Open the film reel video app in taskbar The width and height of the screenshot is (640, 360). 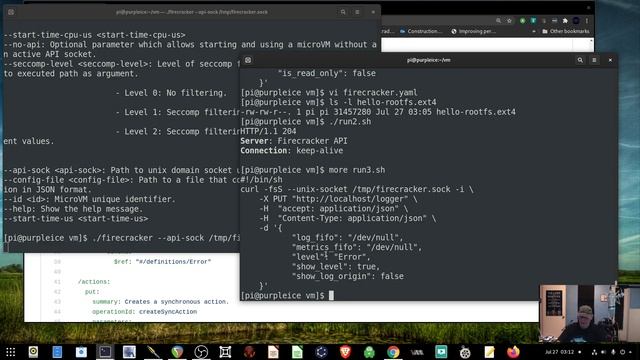(465, 352)
